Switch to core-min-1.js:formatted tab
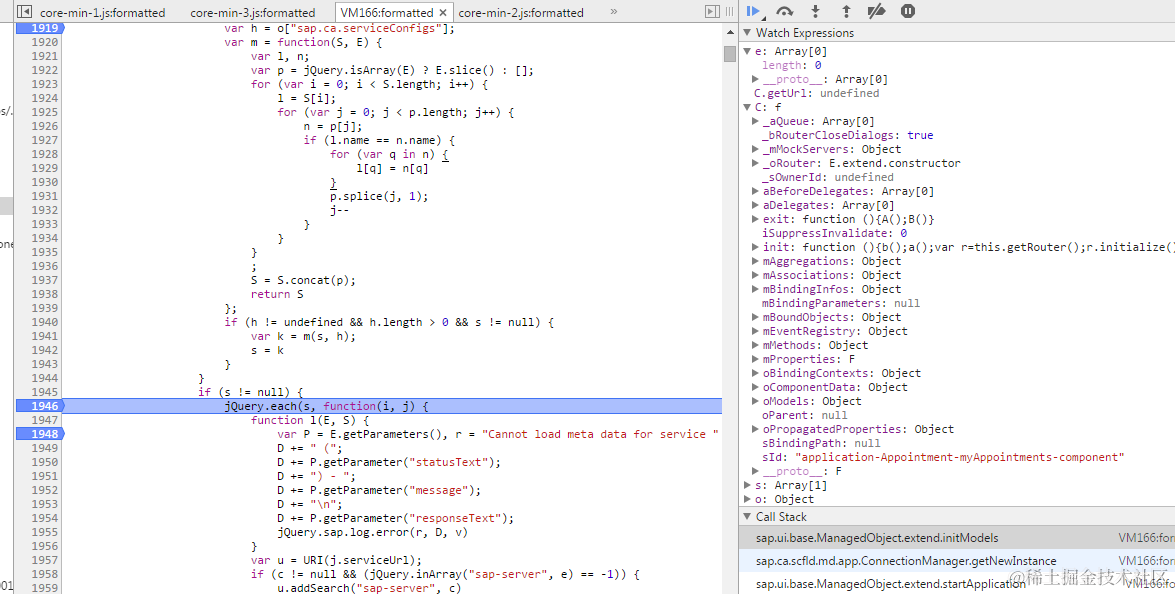The image size is (1175, 594). click(103, 13)
